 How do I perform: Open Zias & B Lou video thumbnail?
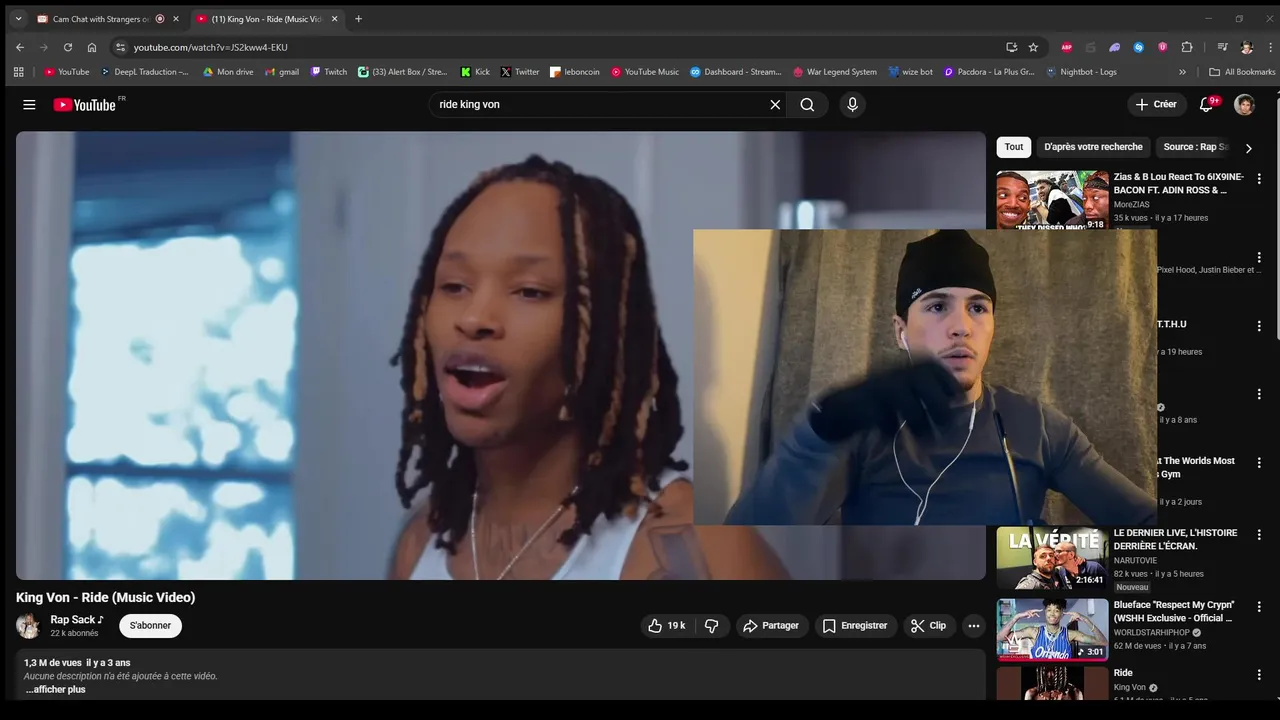click(x=1052, y=201)
